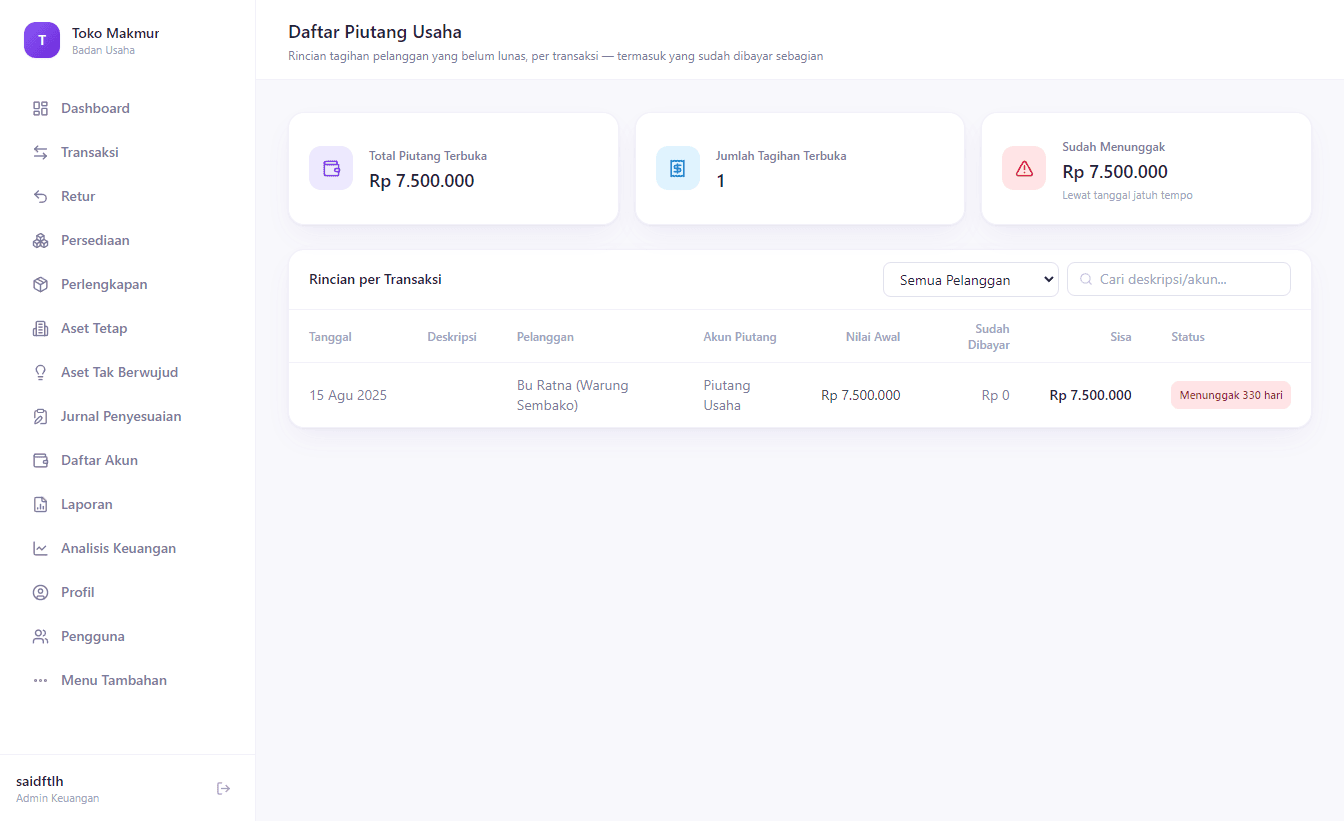Viewport: 1344px width, 821px height.
Task: Click the saidftlh username in sidebar
Action: pos(40,781)
